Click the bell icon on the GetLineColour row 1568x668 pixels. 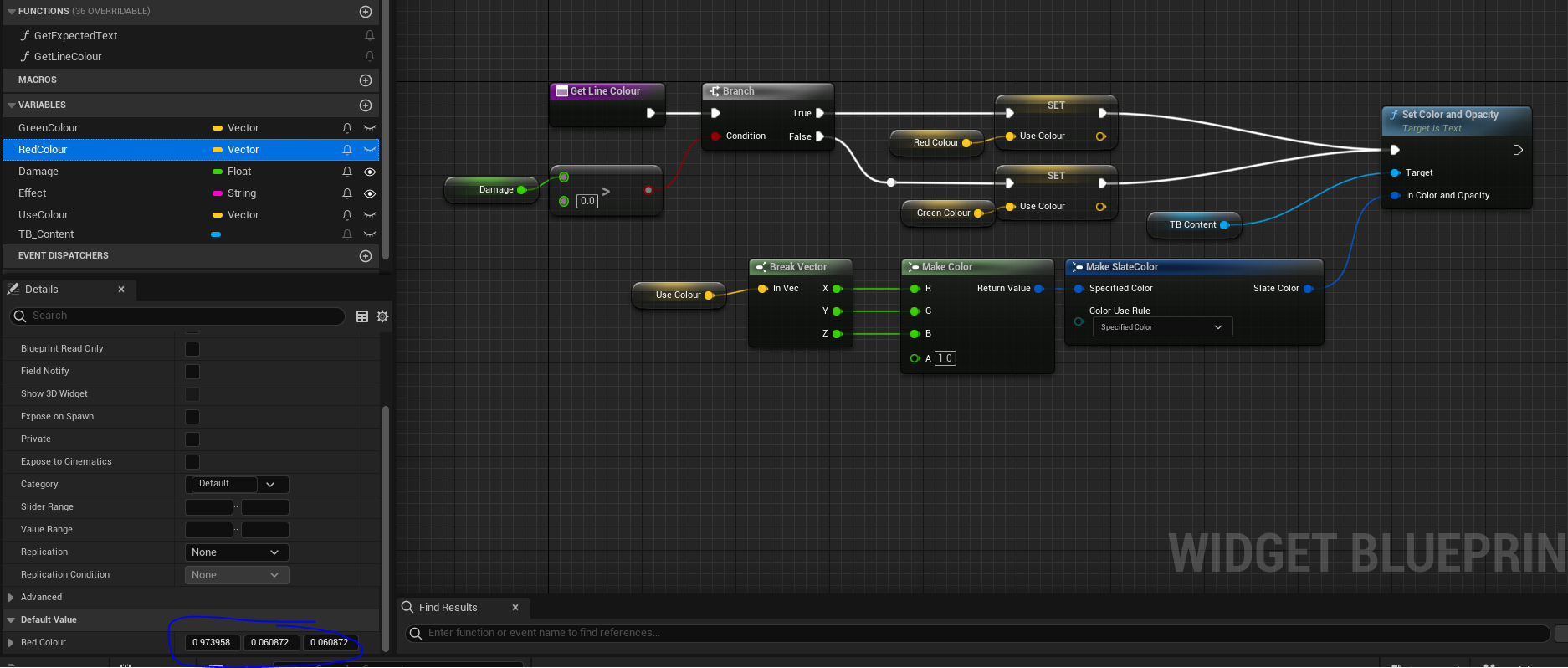(x=370, y=56)
